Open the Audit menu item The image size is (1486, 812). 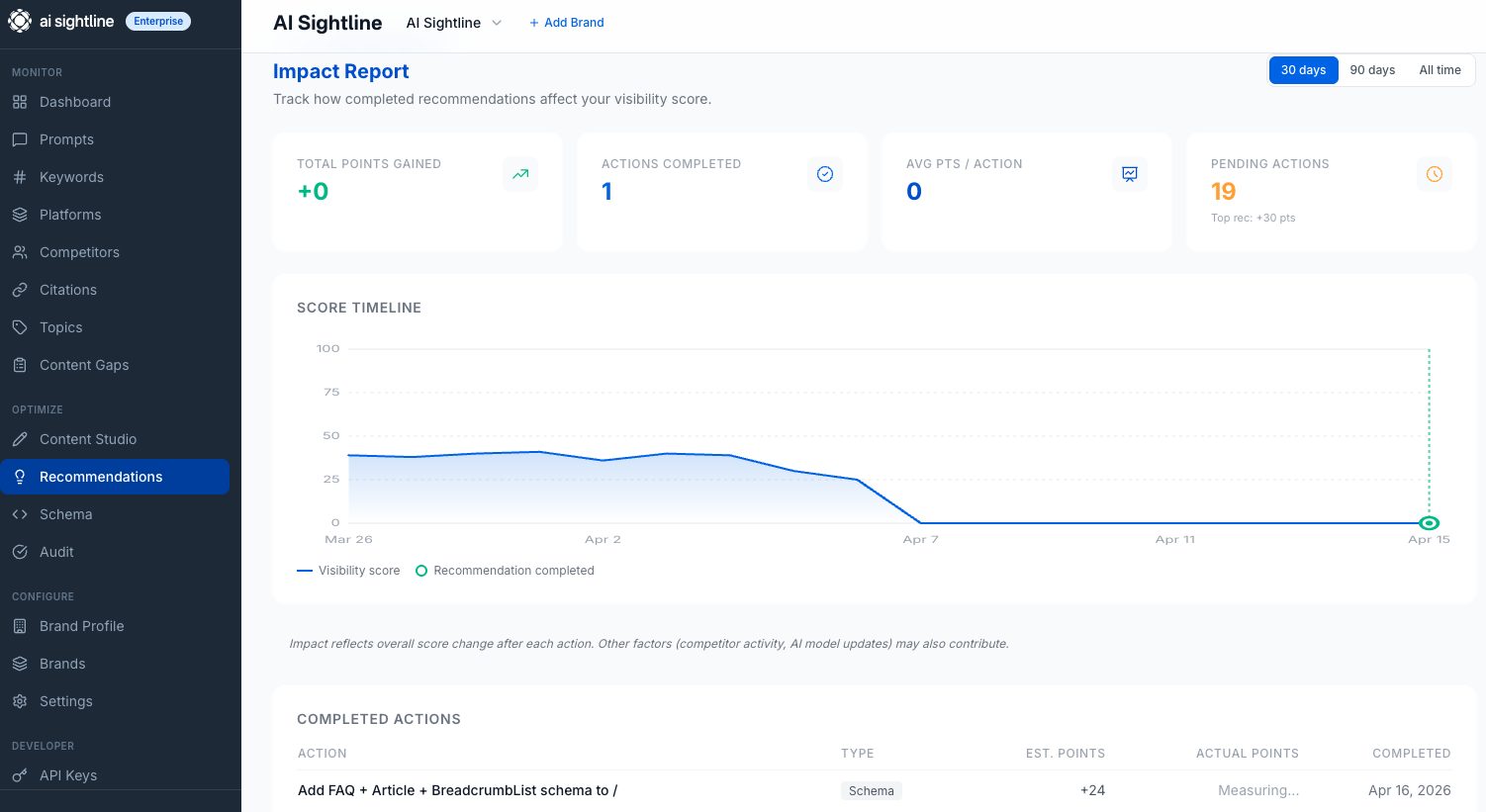click(x=56, y=552)
